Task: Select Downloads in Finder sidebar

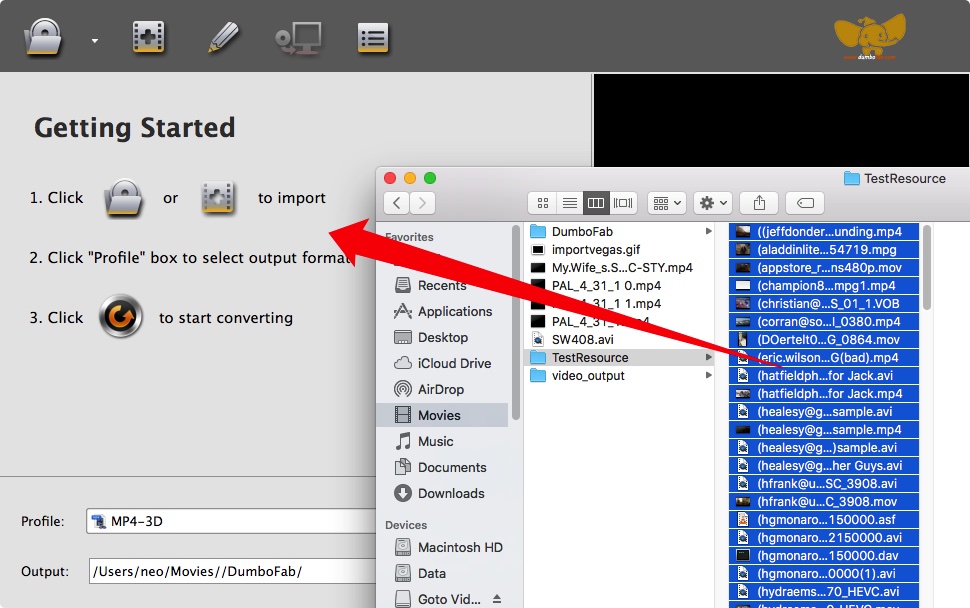Action: click(450, 493)
